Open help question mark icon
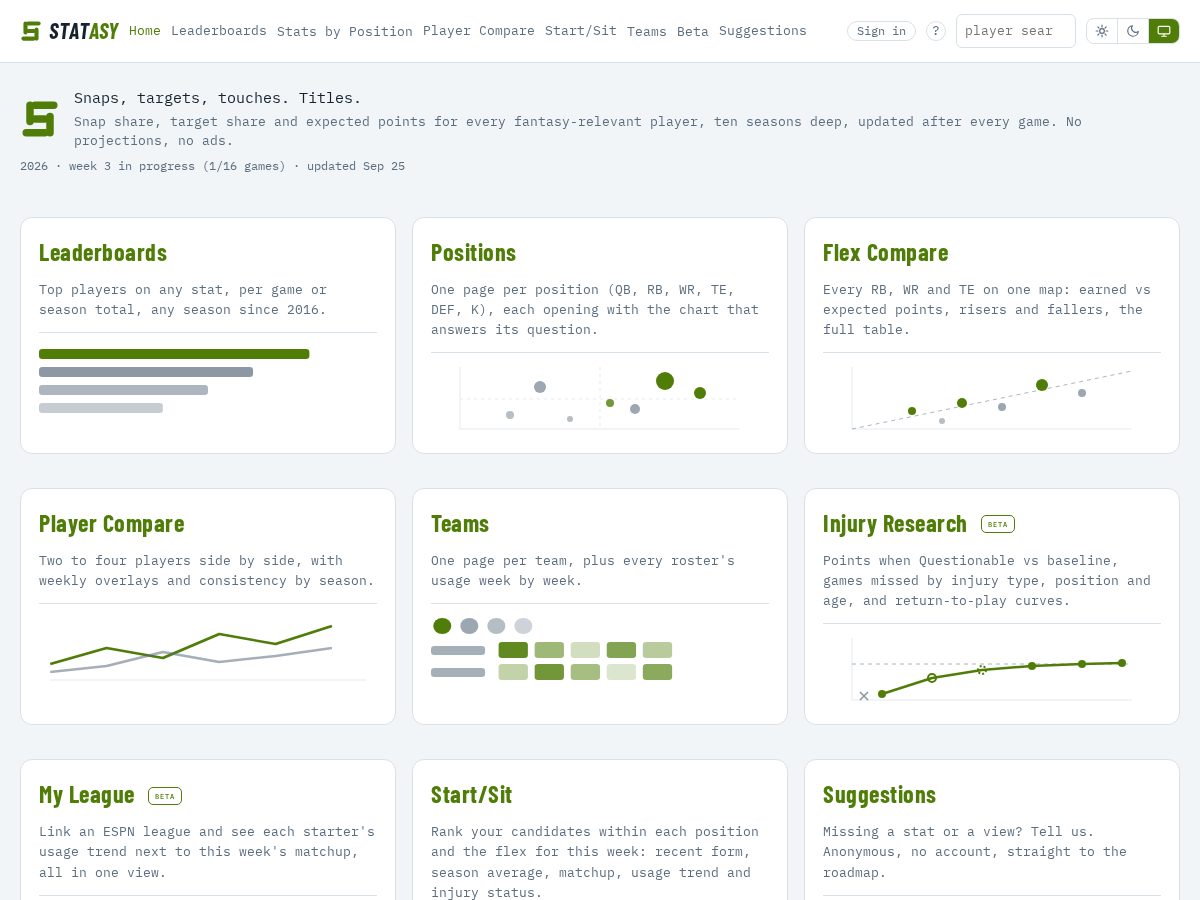 pos(936,31)
